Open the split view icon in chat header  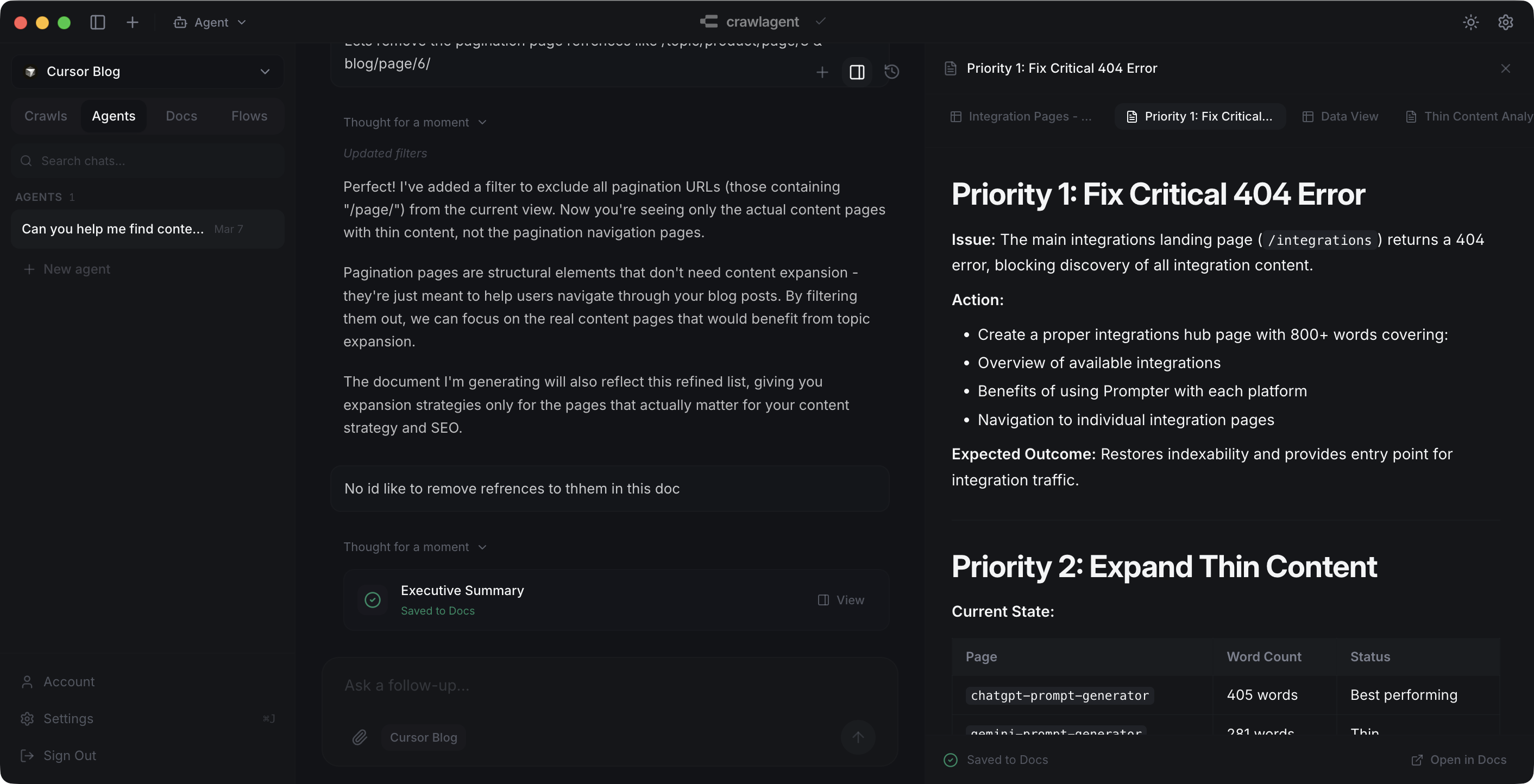tap(857, 72)
